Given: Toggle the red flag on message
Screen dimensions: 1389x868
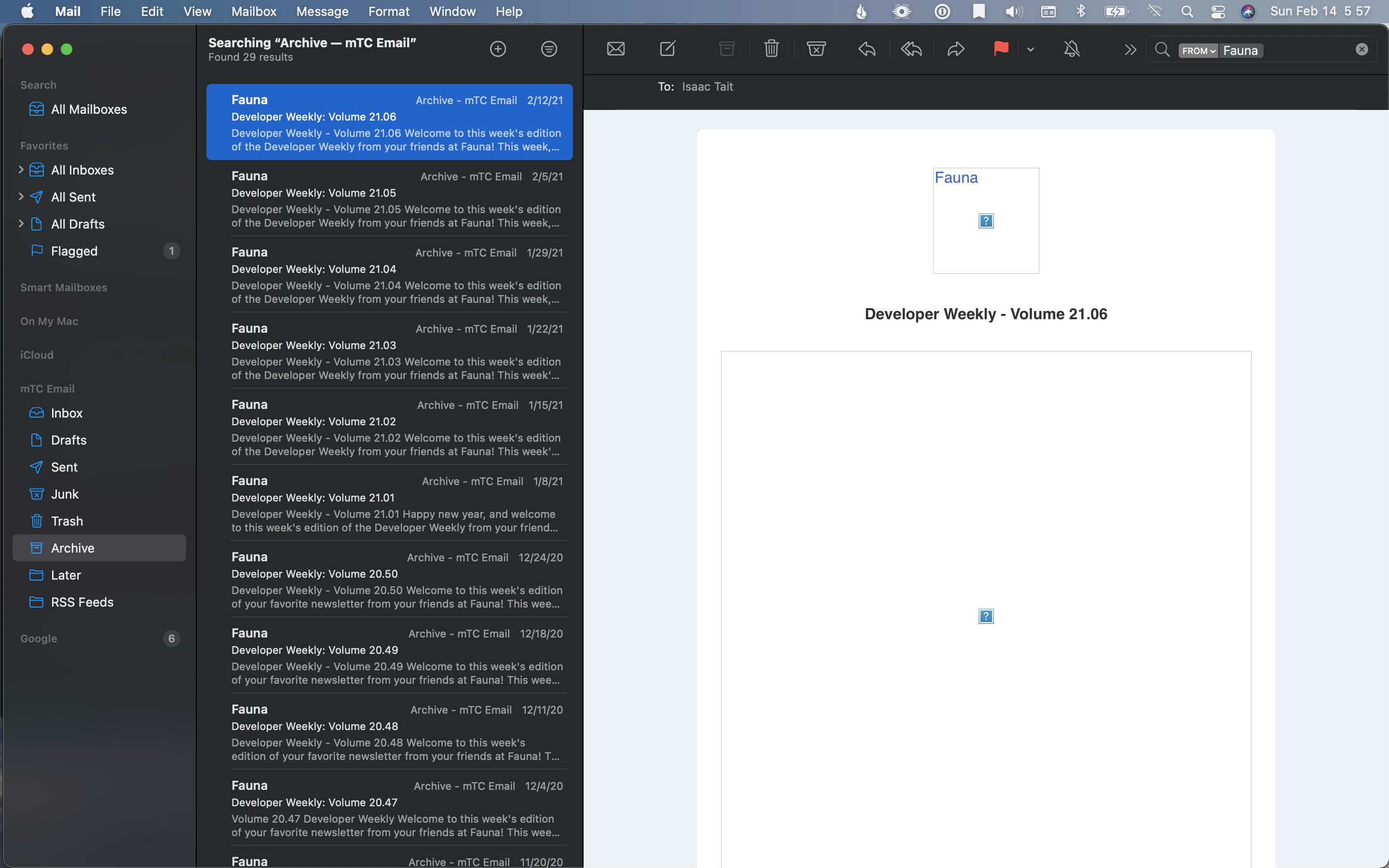Looking at the screenshot, I should tap(1000, 49).
